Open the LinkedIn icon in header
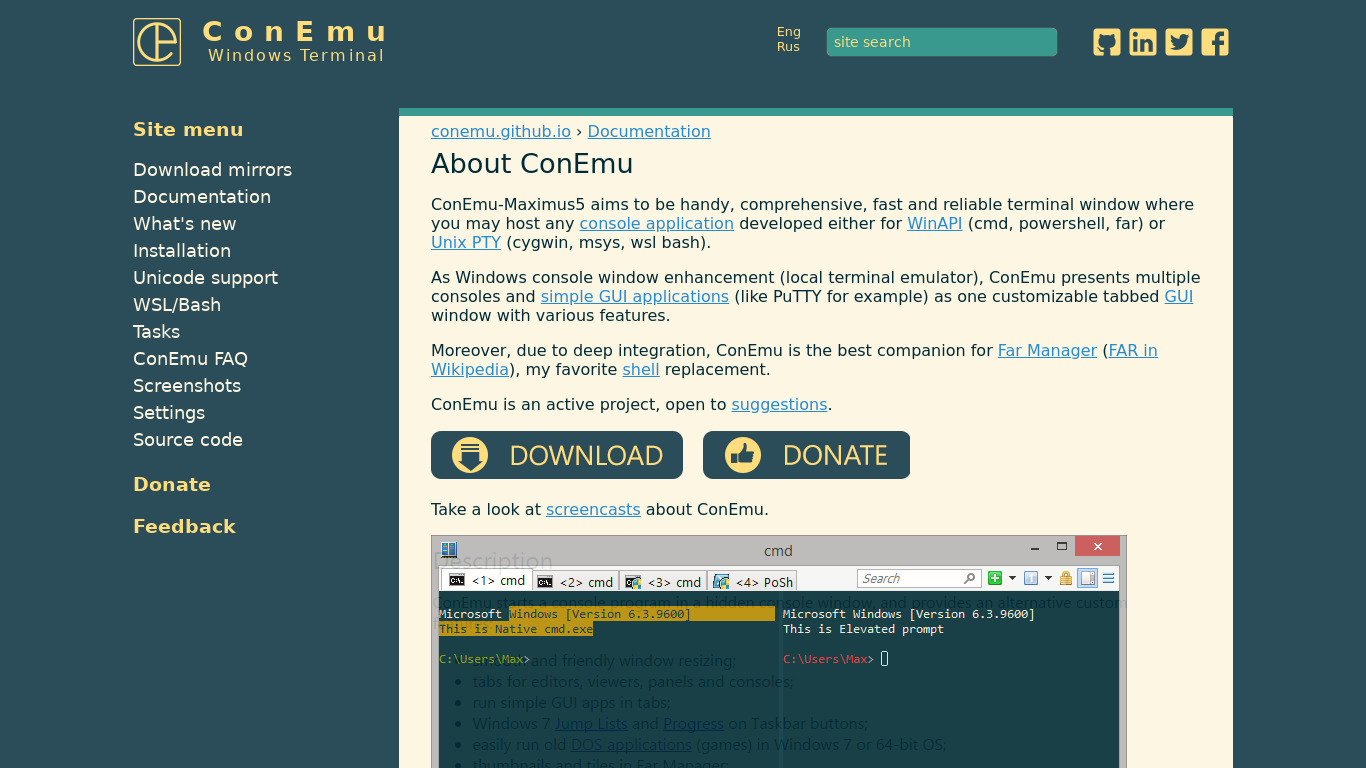Viewport: 1366px width, 768px height. 1143,42
